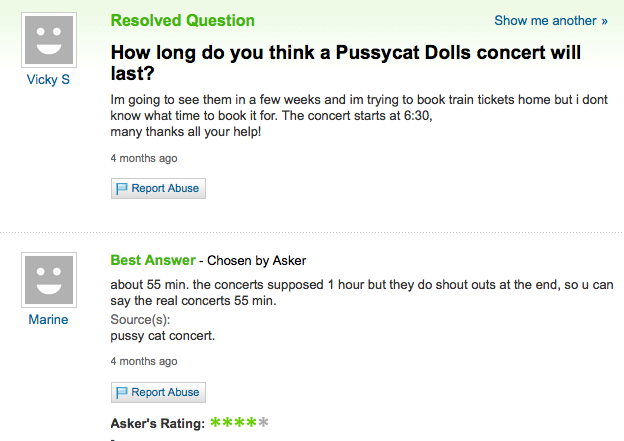Click the Resolved Question heading
624x441 pixels.
183,21
